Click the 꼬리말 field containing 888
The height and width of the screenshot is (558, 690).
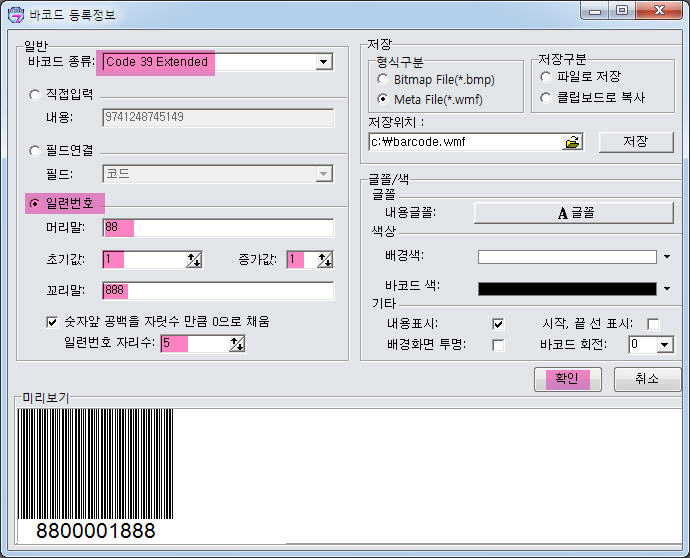tap(218, 291)
